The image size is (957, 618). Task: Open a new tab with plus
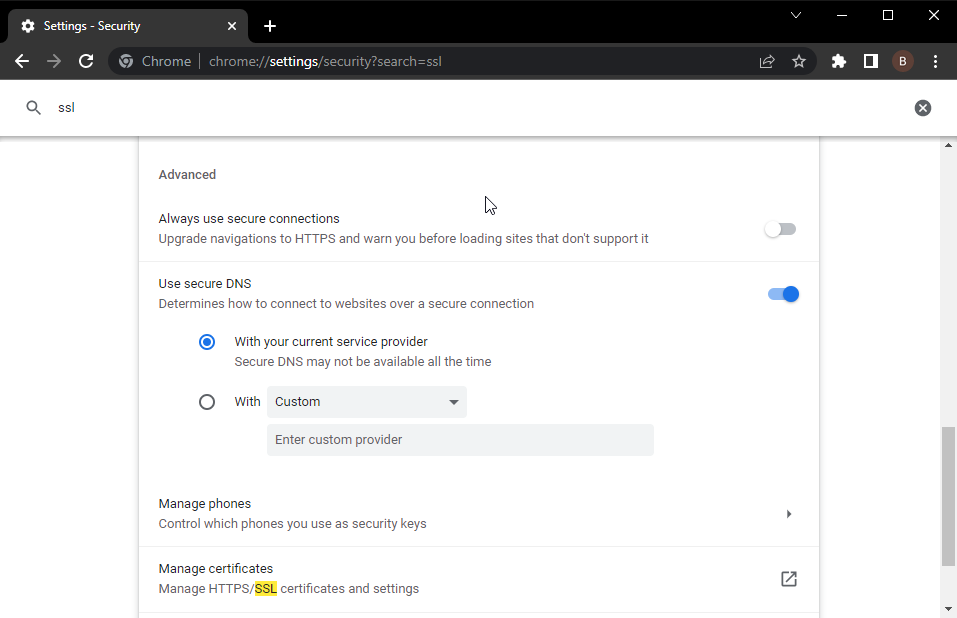tap(270, 26)
